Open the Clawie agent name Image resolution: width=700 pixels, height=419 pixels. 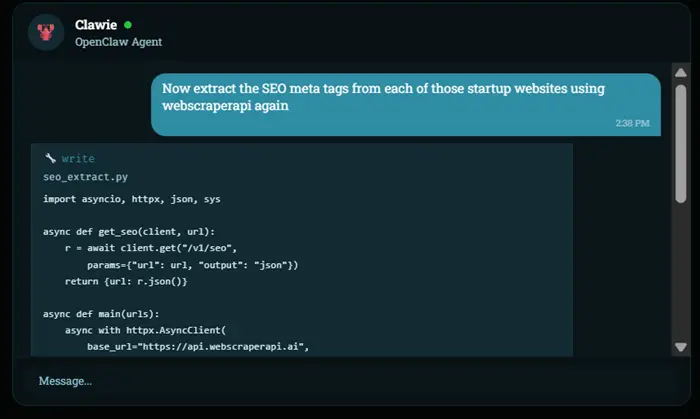point(96,25)
